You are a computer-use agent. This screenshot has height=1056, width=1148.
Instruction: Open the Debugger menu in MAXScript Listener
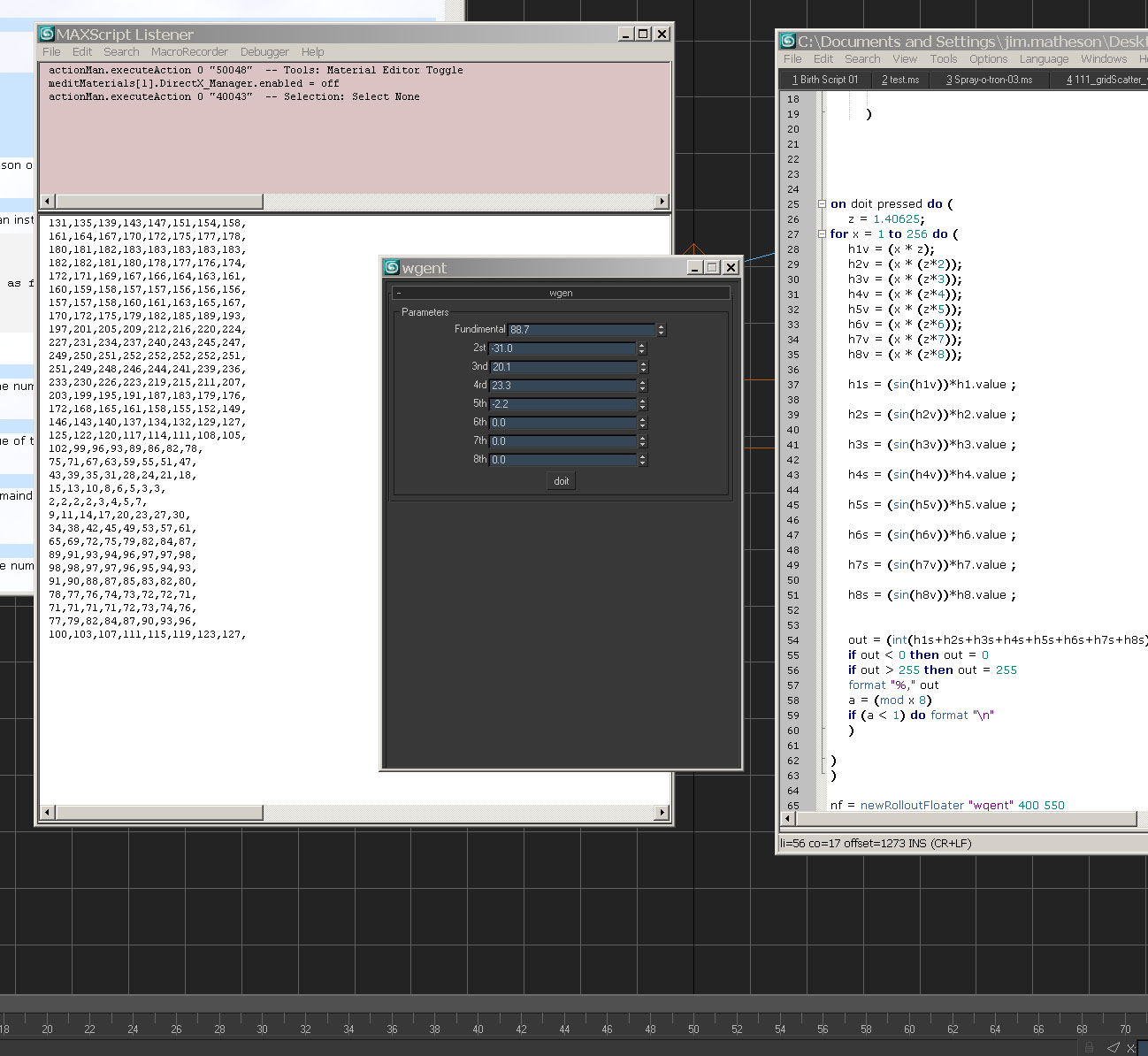(x=264, y=52)
